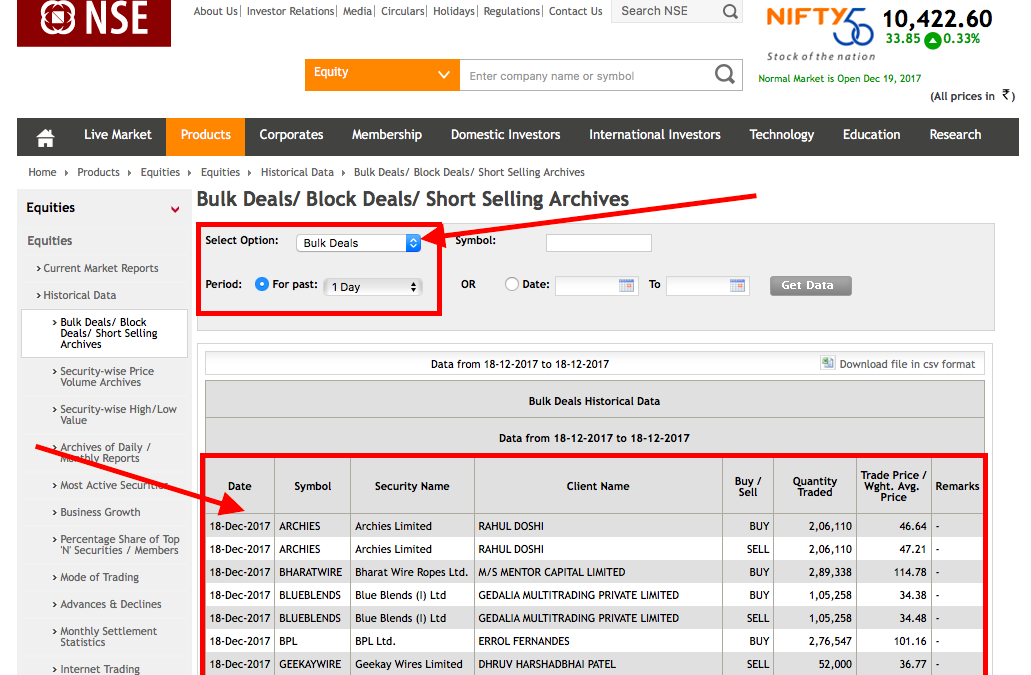
Task: Open the Equity segment dropdown
Action: click(x=382, y=75)
